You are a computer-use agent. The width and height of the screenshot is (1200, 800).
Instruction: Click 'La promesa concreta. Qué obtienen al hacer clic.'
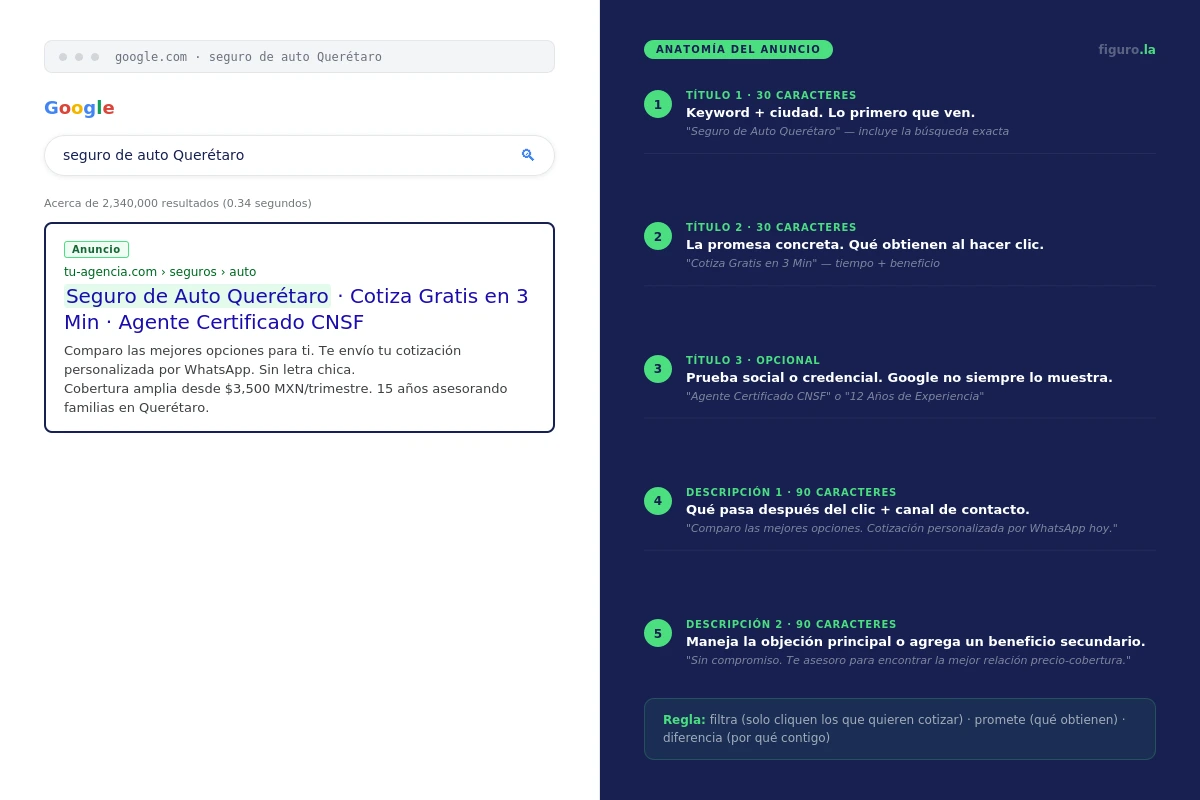click(865, 245)
